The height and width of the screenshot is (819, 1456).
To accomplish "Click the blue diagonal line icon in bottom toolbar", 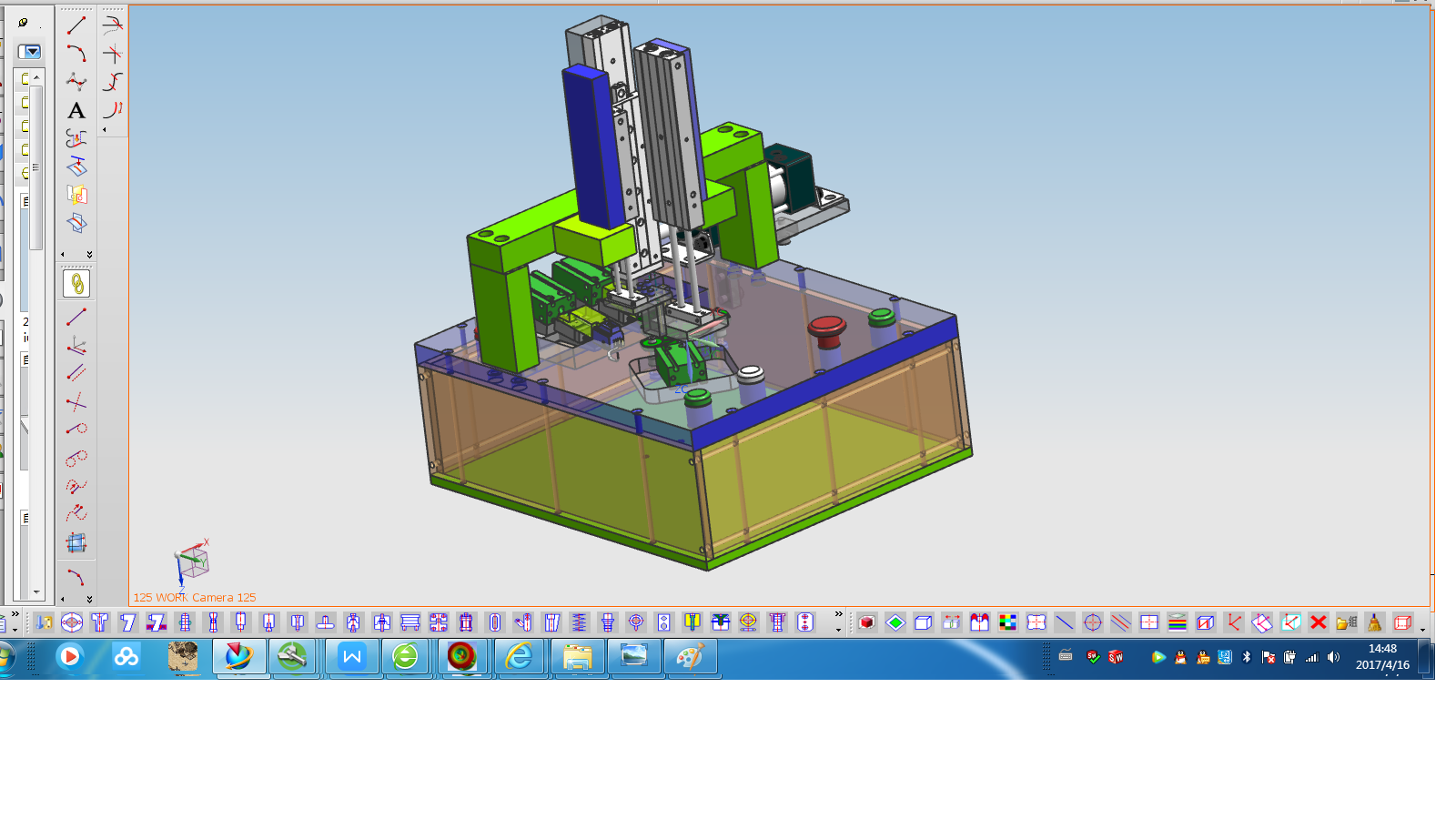I will [1065, 622].
